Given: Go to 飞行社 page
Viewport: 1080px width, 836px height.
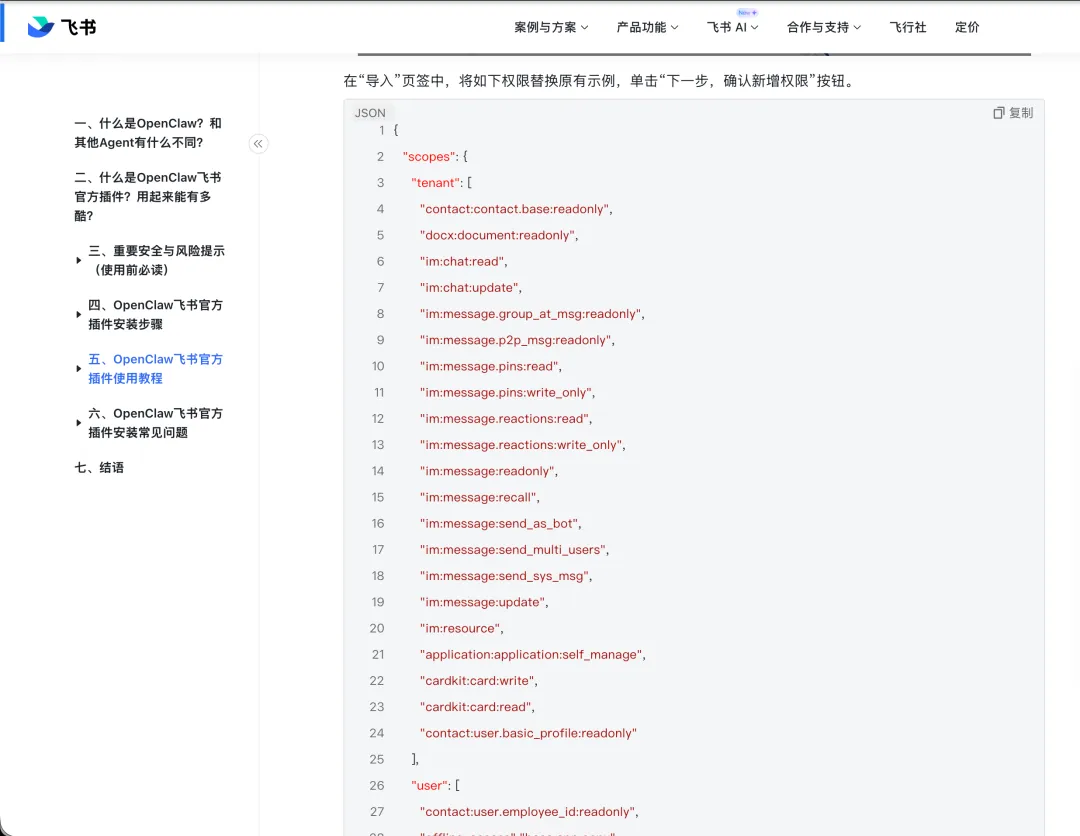Looking at the screenshot, I should 907,28.
